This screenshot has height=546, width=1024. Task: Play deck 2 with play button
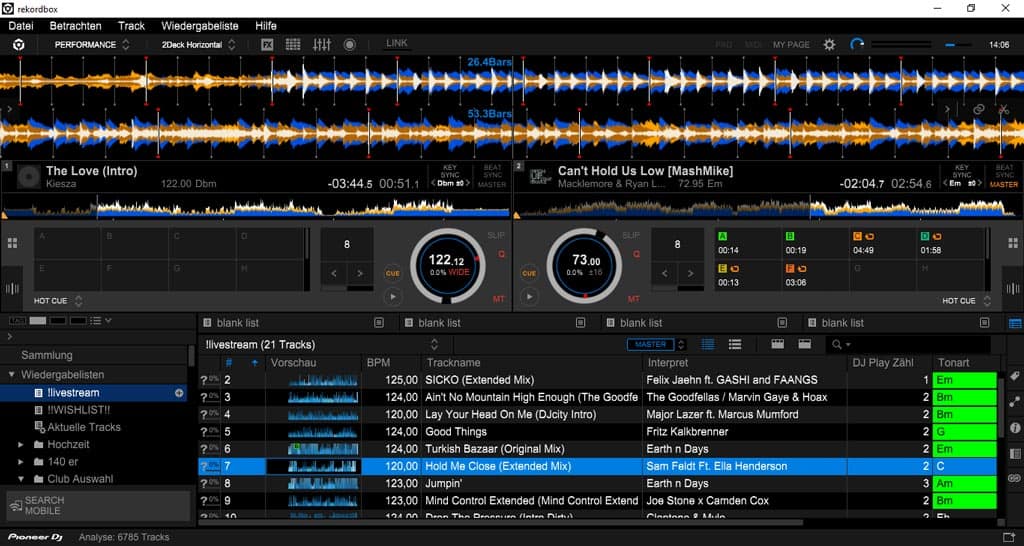529,297
